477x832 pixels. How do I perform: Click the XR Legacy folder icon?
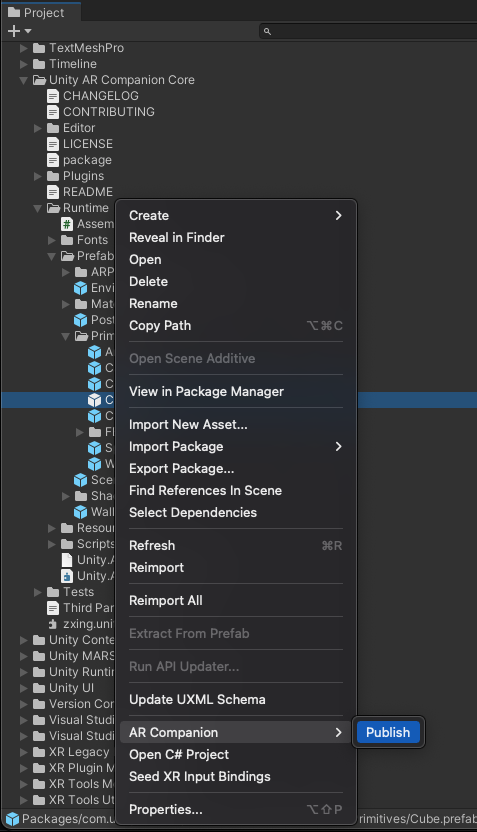pos(39,752)
